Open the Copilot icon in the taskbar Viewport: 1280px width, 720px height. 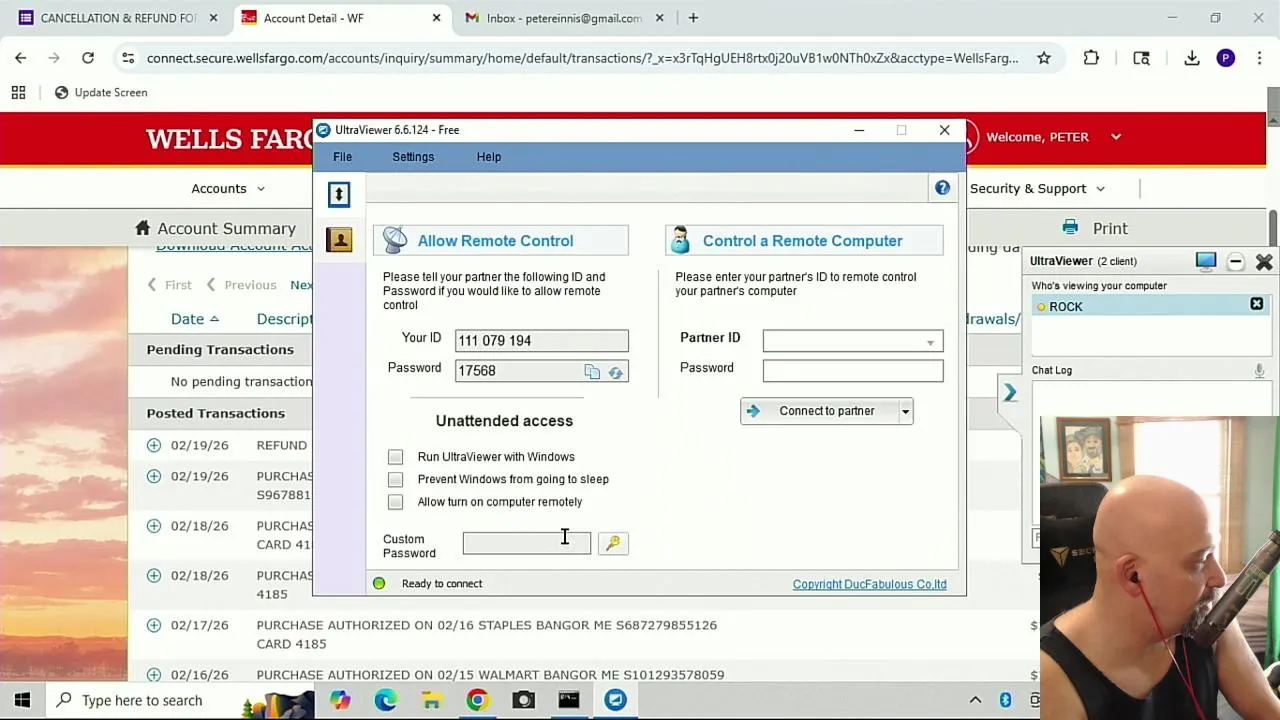click(340, 700)
